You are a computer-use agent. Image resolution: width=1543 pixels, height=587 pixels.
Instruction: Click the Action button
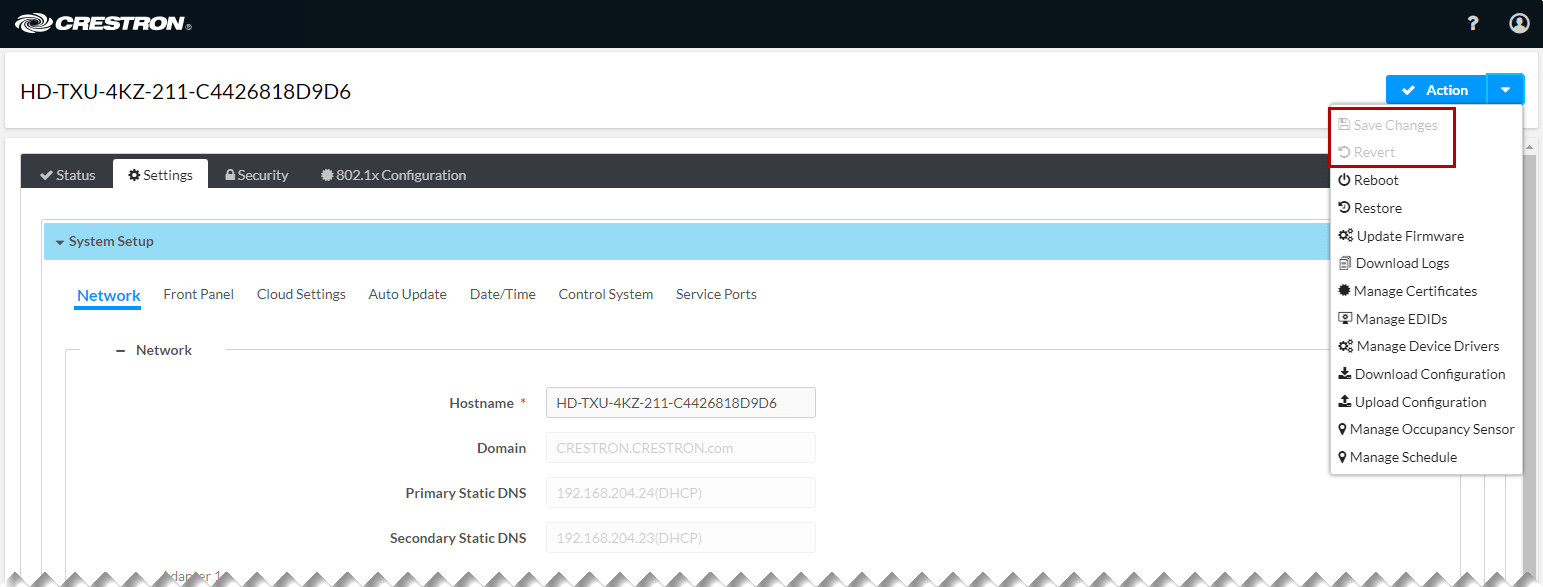pyautogui.click(x=1435, y=89)
